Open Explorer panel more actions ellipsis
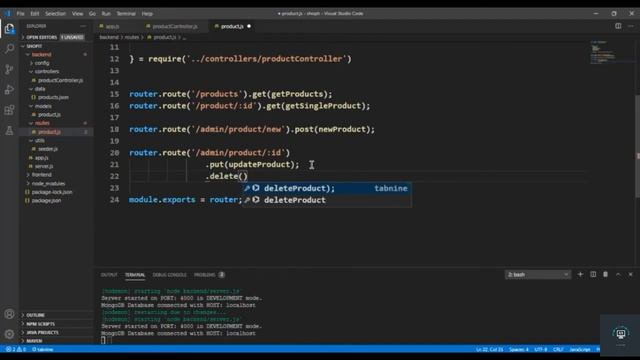The height and width of the screenshot is (360, 640). pos(83,26)
